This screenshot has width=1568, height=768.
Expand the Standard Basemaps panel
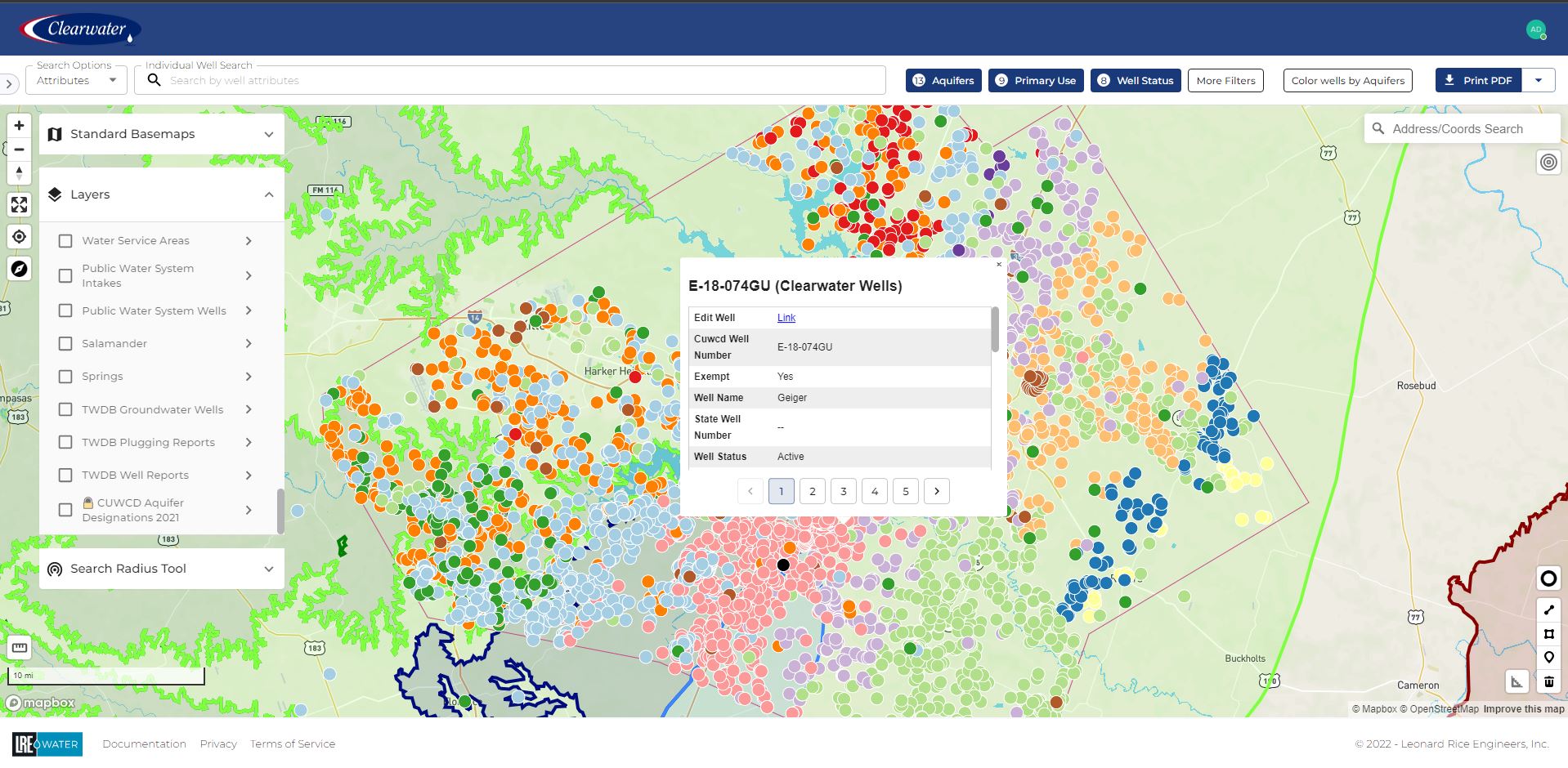(162, 134)
